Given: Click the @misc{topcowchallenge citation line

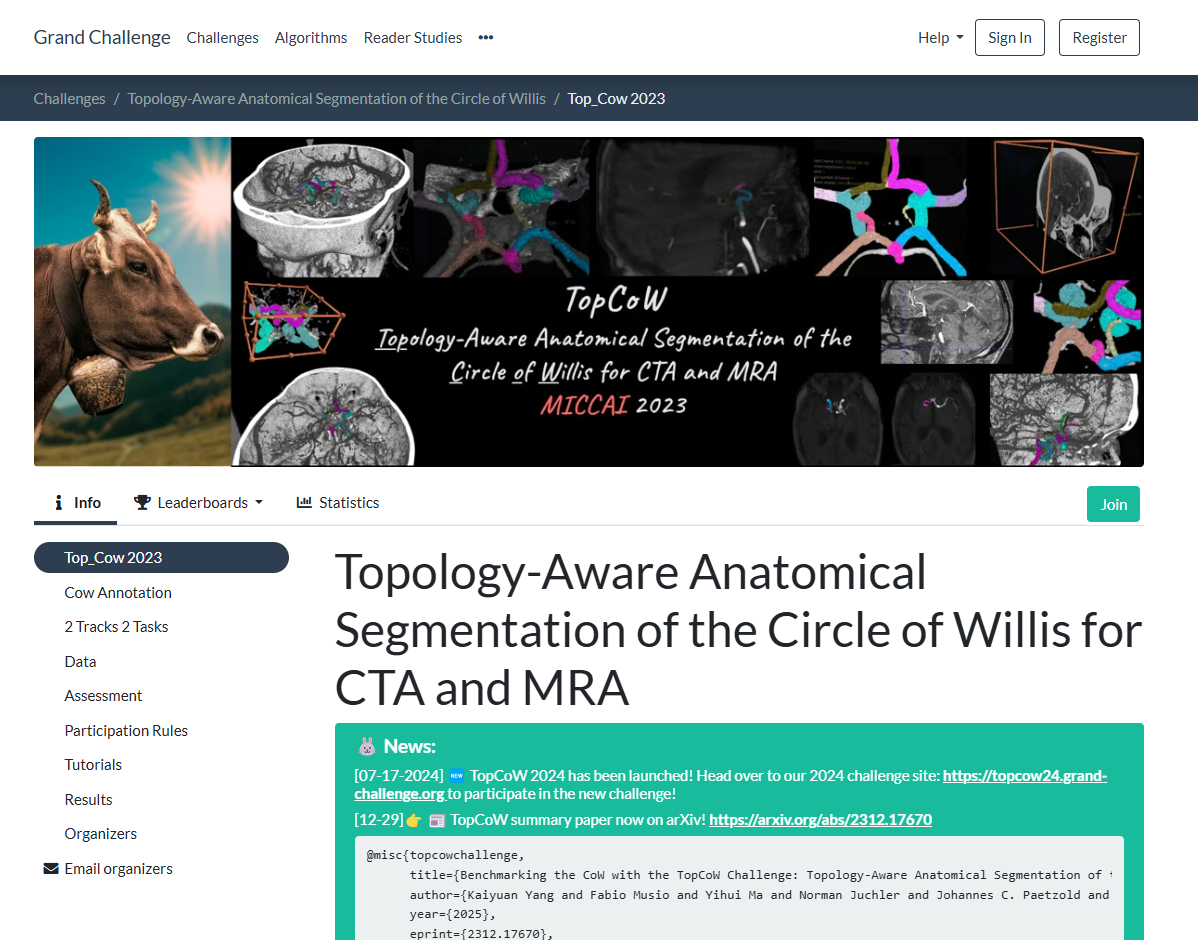Looking at the screenshot, I should [x=445, y=855].
